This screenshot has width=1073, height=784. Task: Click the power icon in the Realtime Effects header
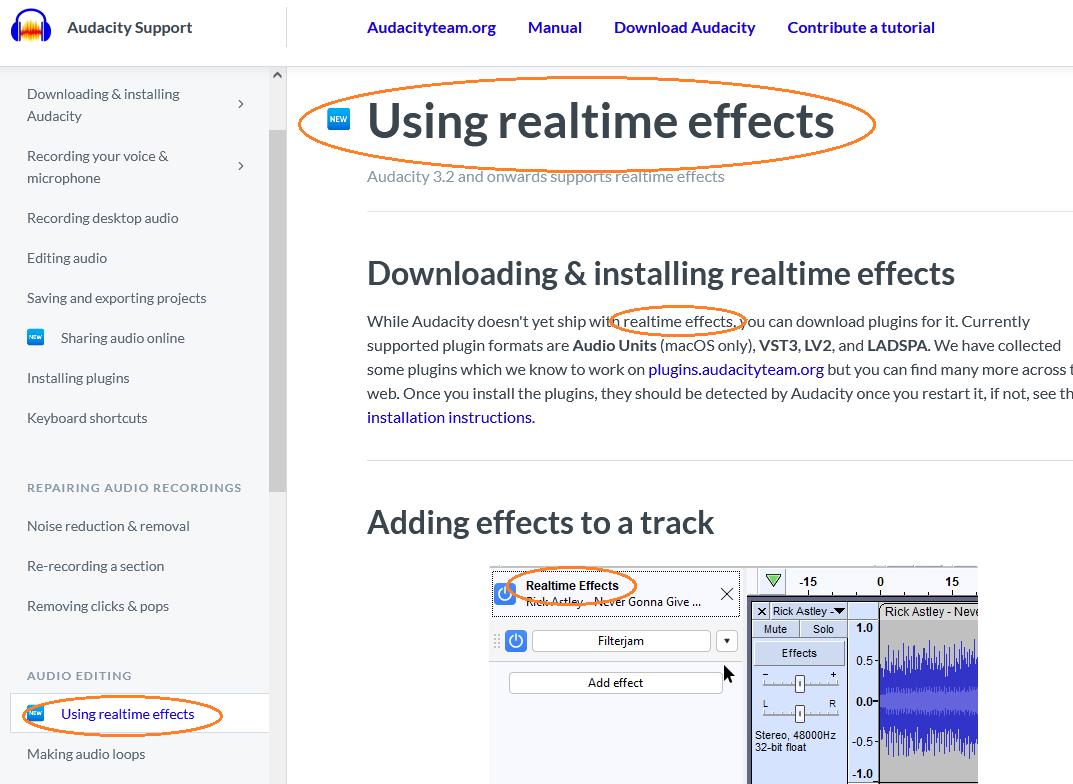pyautogui.click(x=505, y=592)
